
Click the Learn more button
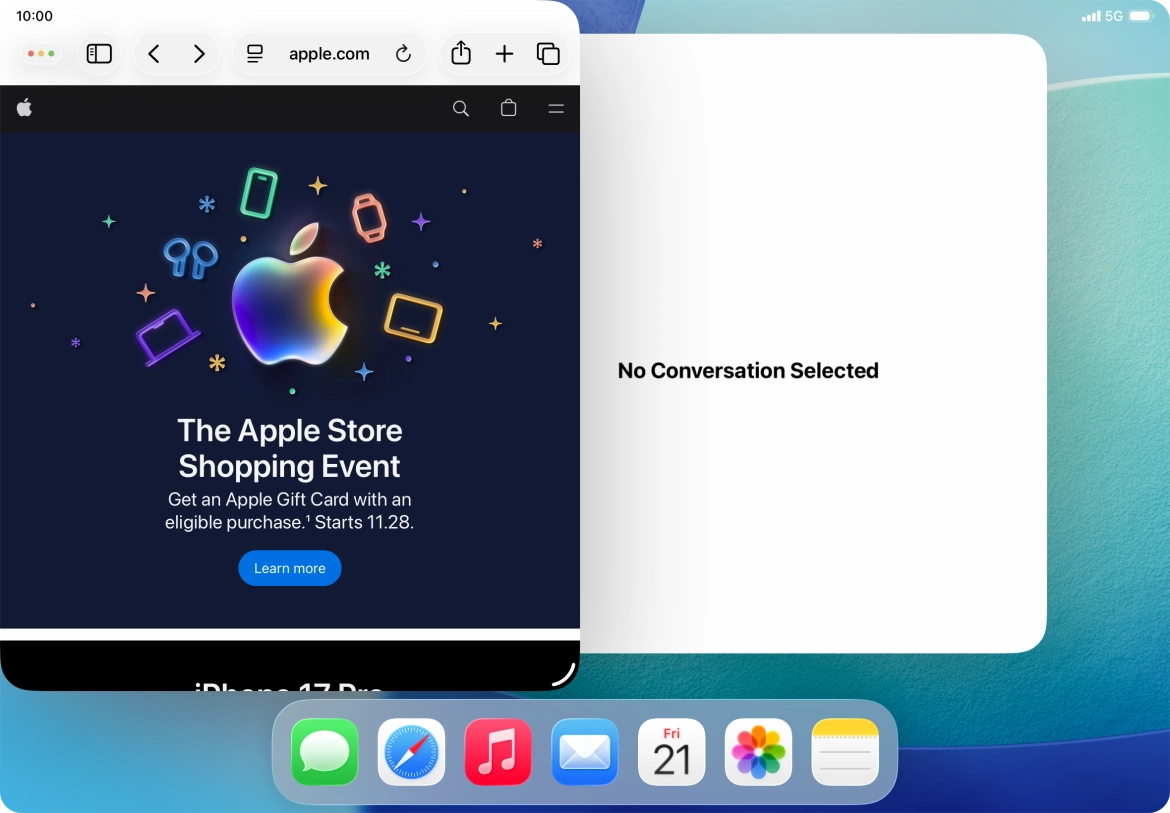click(x=289, y=568)
